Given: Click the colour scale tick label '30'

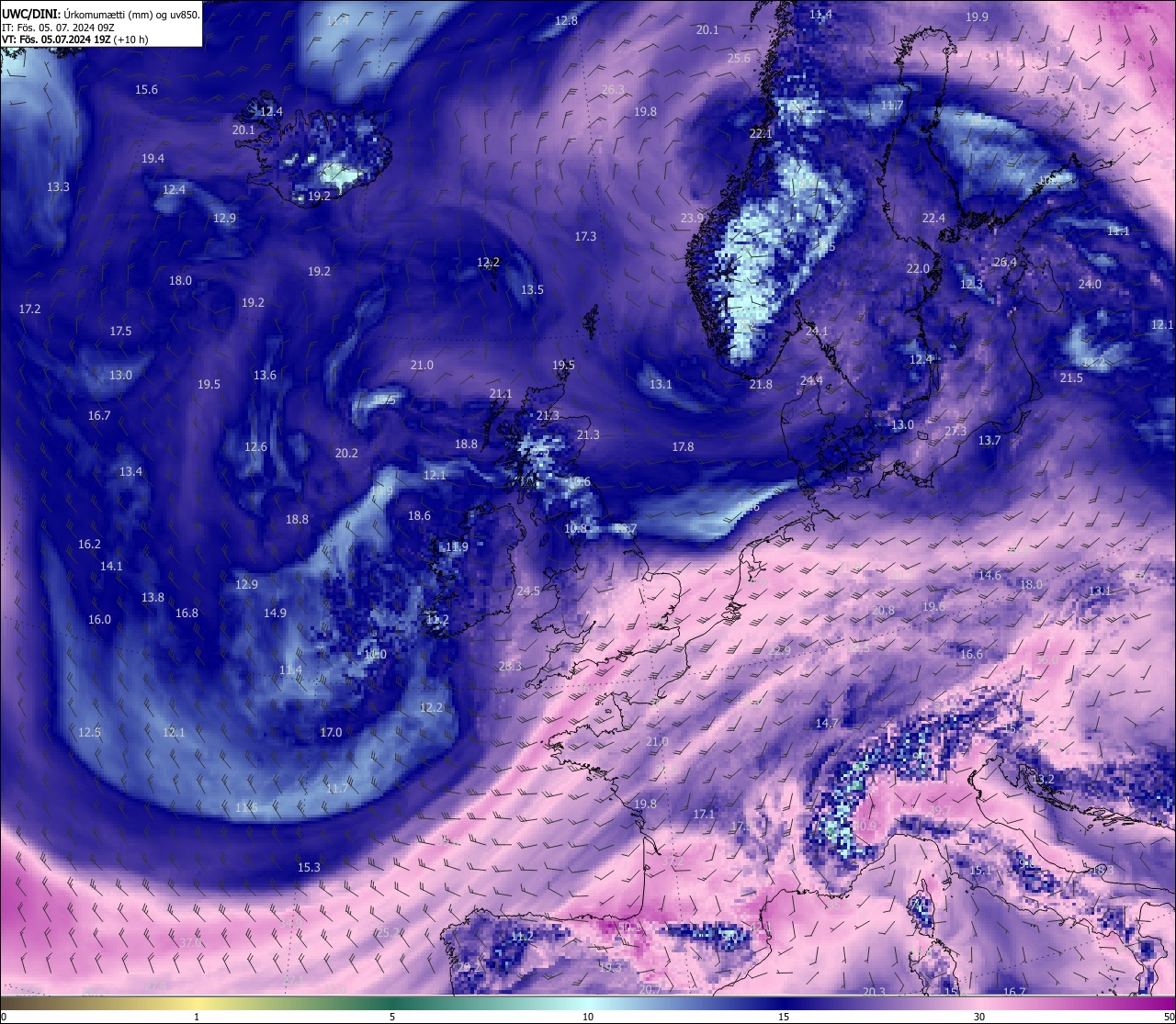Looking at the screenshot, I should (x=979, y=1017).
